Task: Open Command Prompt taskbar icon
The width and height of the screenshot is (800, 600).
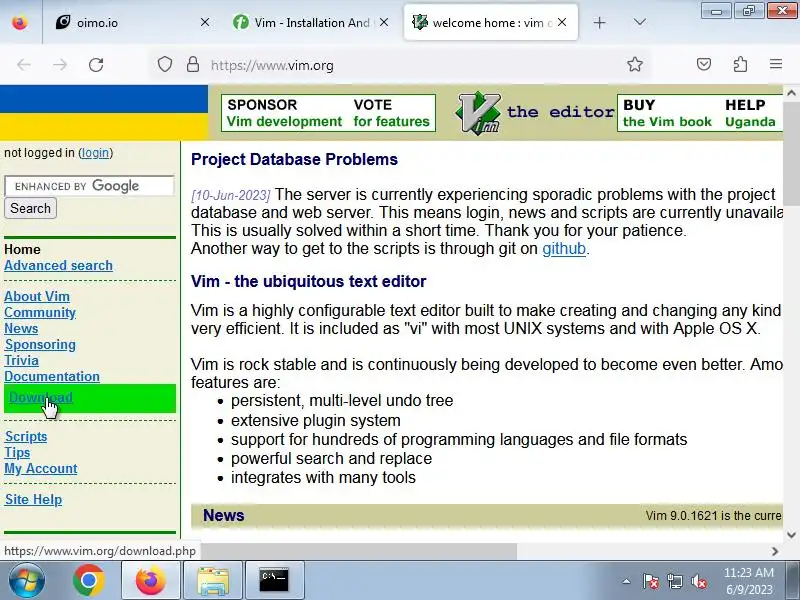Action: pyautogui.click(x=274, y=580)
